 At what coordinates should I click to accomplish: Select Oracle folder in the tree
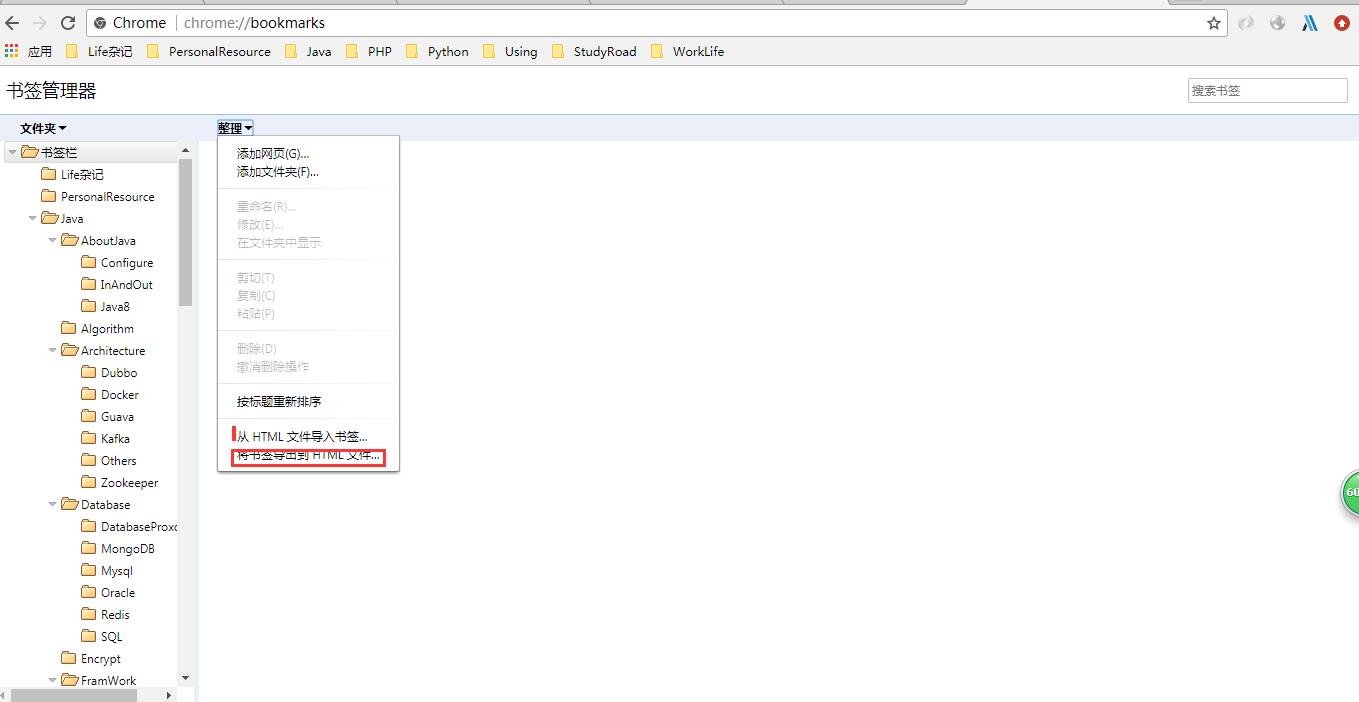pyautogui.click(x=108, y=592)
